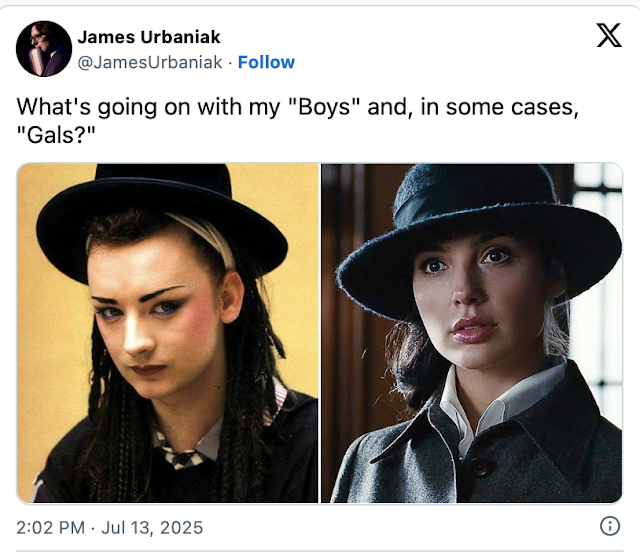The image size is (640, 555).
Task: Click the divider line below the timestamp
Action: point(320,551)
